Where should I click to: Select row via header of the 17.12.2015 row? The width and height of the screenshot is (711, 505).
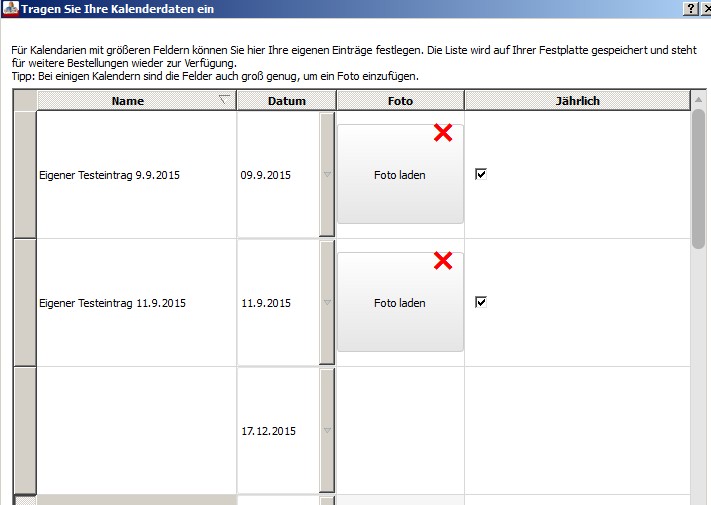[25, 430]
